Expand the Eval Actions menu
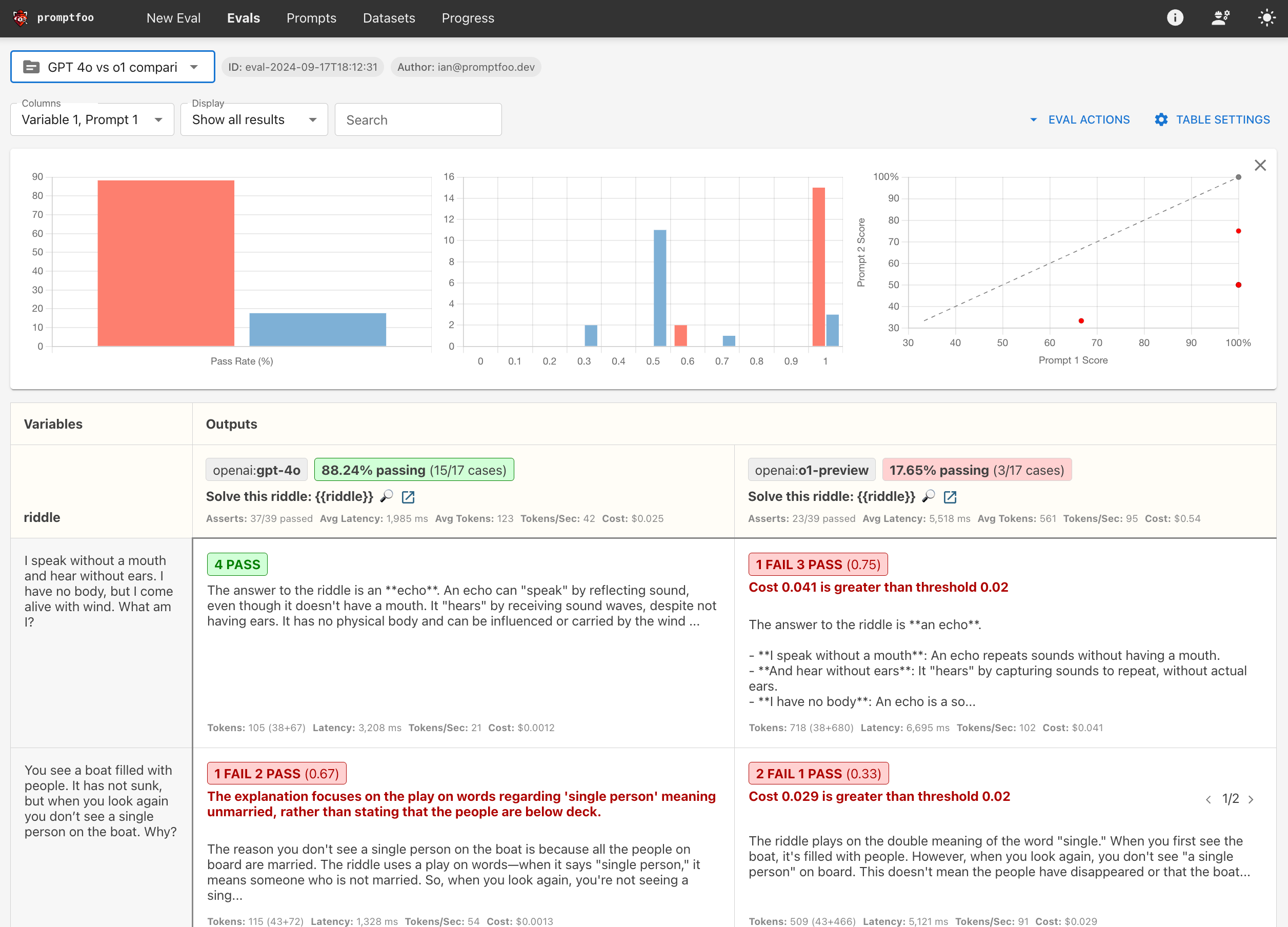Viewport: 1288px width, 927px height. pos(1080,120)
